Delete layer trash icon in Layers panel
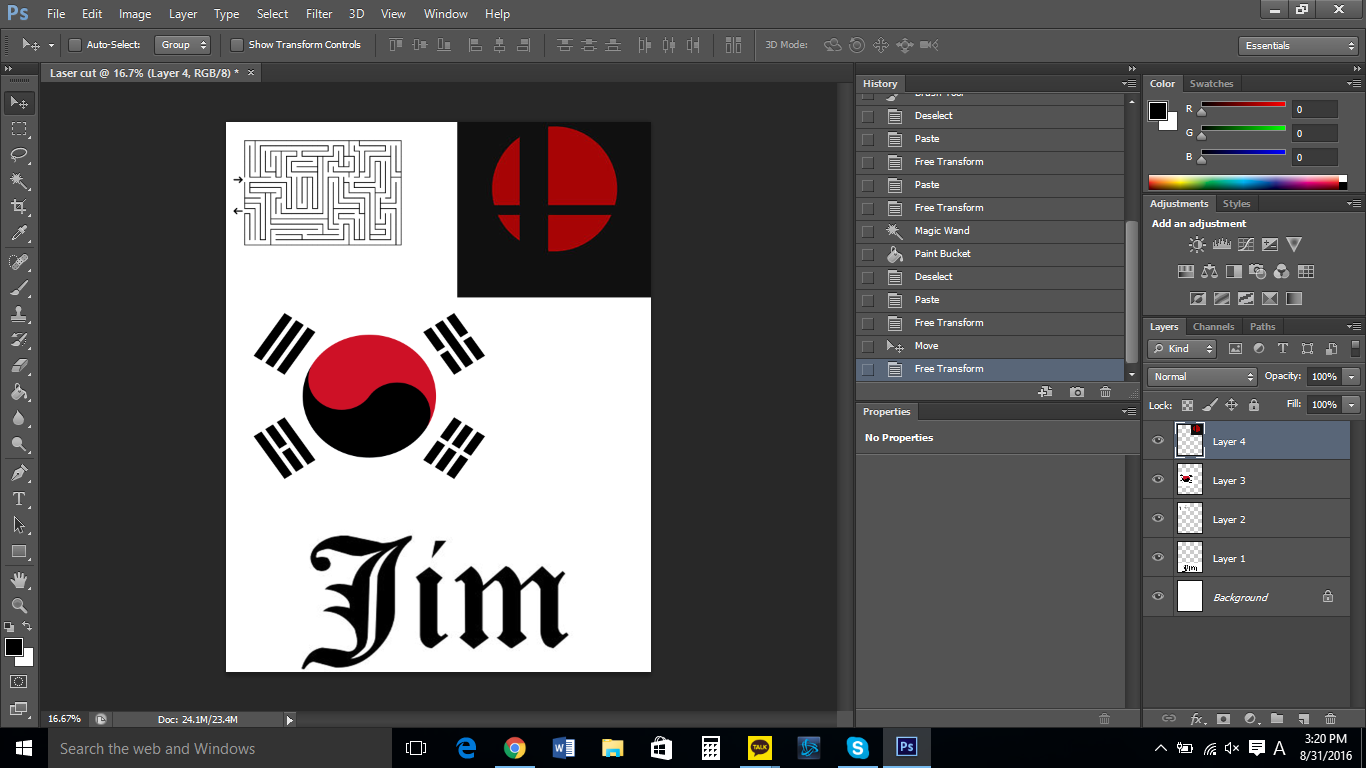The width and height of the screenshot is (1366, 768). [x=1330, y=718]
